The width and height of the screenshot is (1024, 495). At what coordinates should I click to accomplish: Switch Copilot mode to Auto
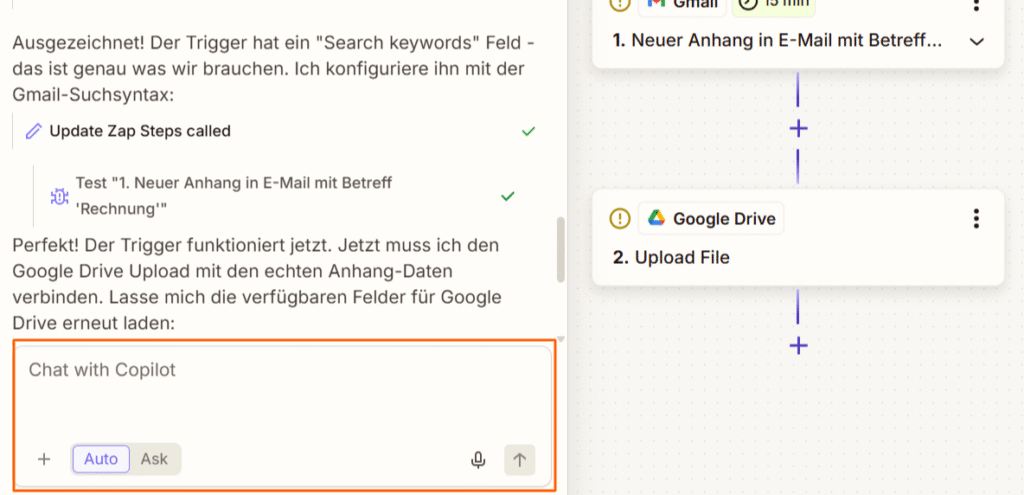pyautogui.click(x=101, y=459)
